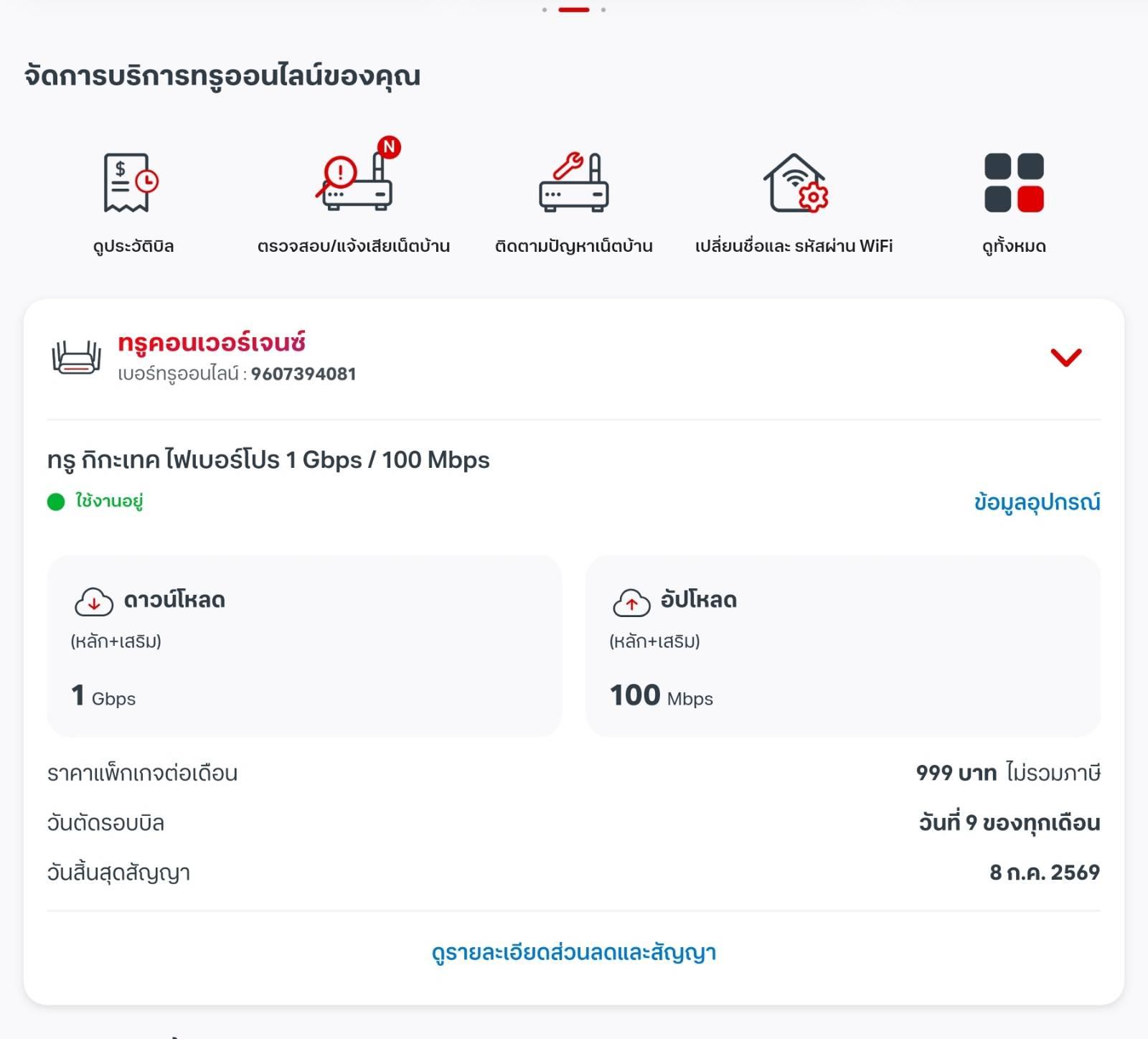The image size is (1148, 1039).
Task: Tap the ดูทั้งหมด label
Action: (1014, 246)
